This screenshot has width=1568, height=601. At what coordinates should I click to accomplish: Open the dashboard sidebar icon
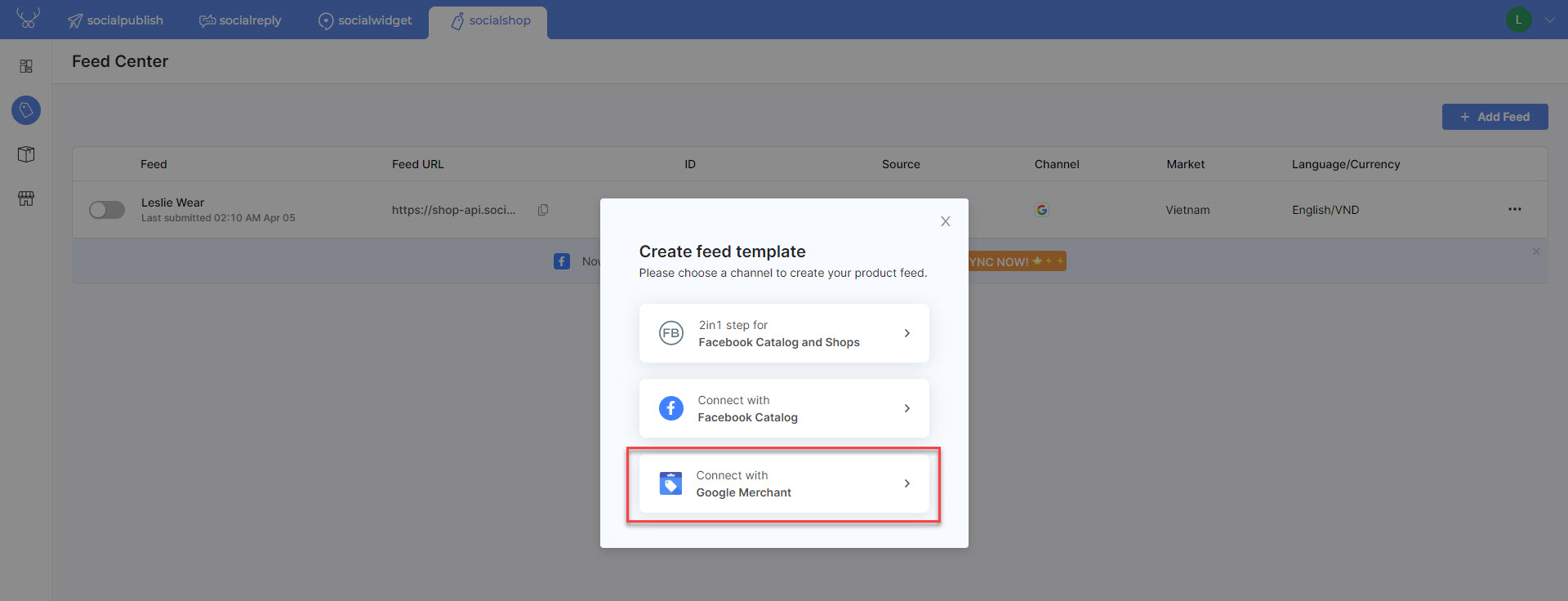26,66
